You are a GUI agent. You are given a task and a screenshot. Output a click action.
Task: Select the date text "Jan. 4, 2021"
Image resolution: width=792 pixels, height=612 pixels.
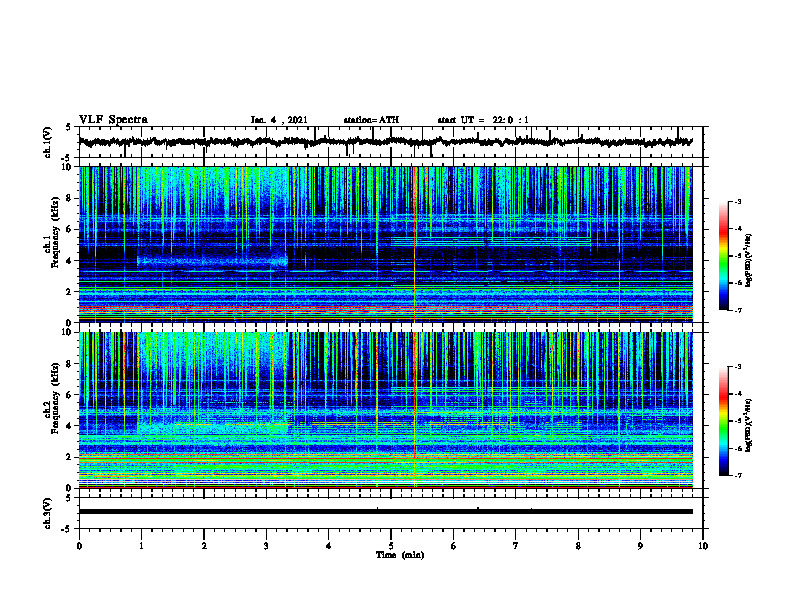(279, 120)
